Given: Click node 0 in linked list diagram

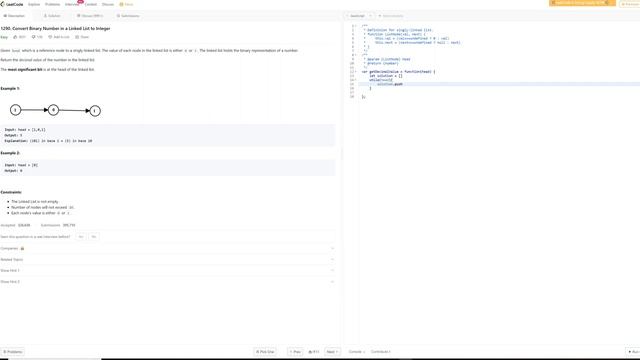Looking at the screenshot, I should pyautogui.click(x=53, y=110).
